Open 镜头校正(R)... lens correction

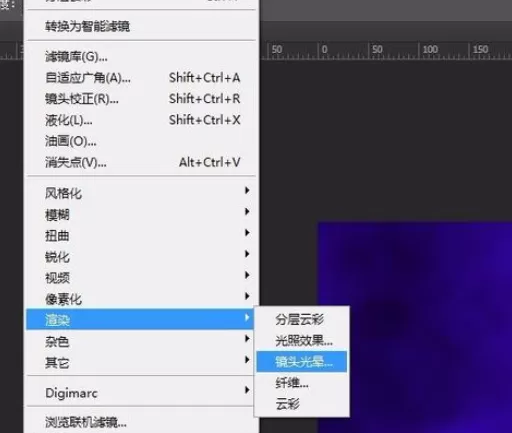(x=141, y=99)
